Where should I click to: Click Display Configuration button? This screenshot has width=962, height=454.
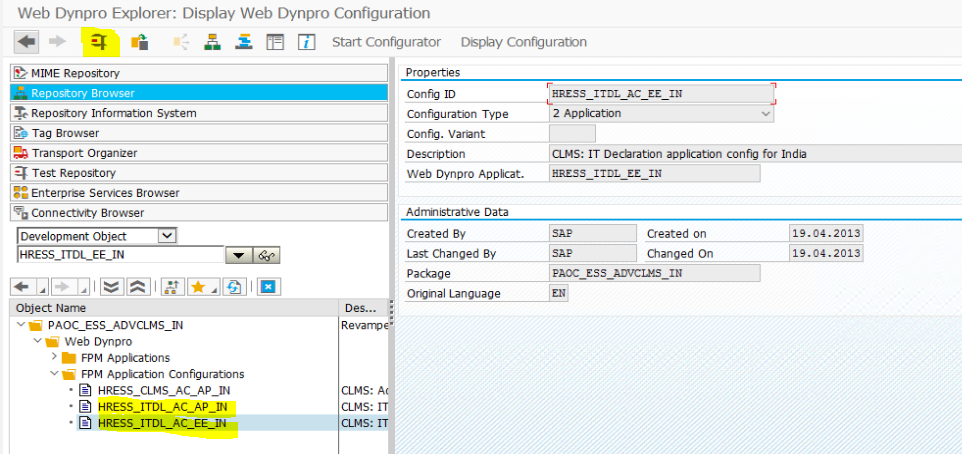pos(523,42)
